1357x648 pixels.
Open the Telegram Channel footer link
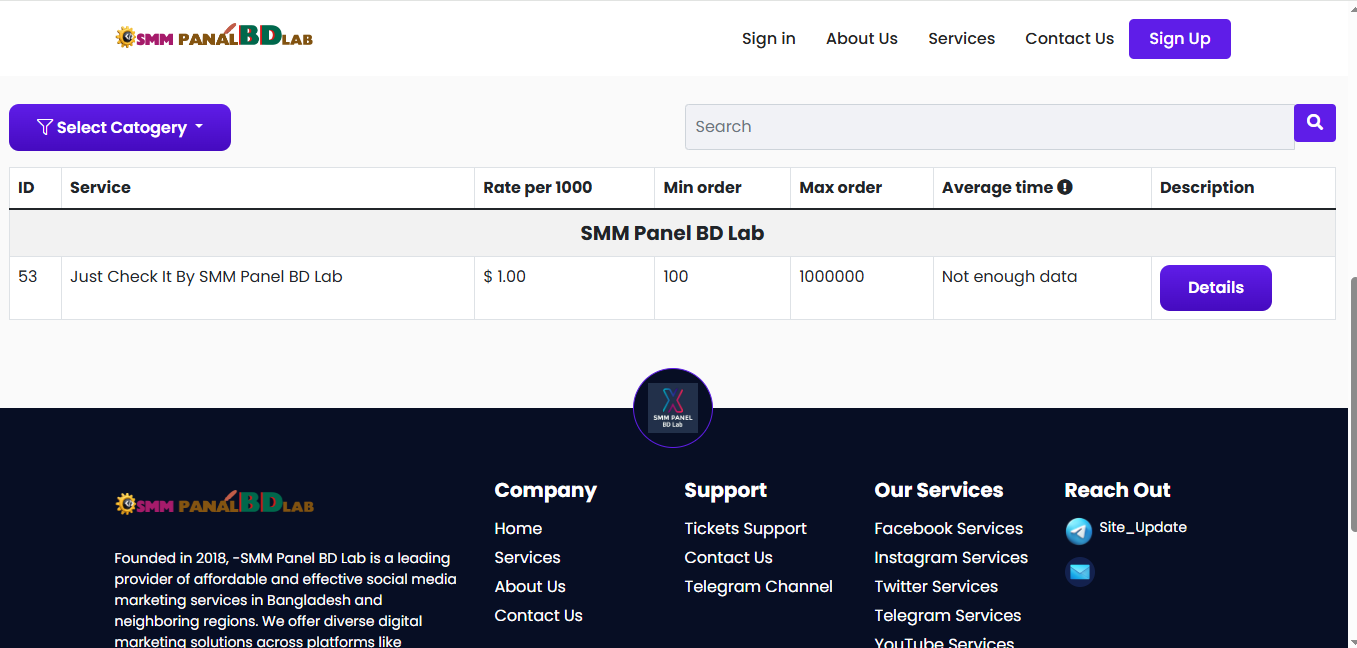(758, 587)
